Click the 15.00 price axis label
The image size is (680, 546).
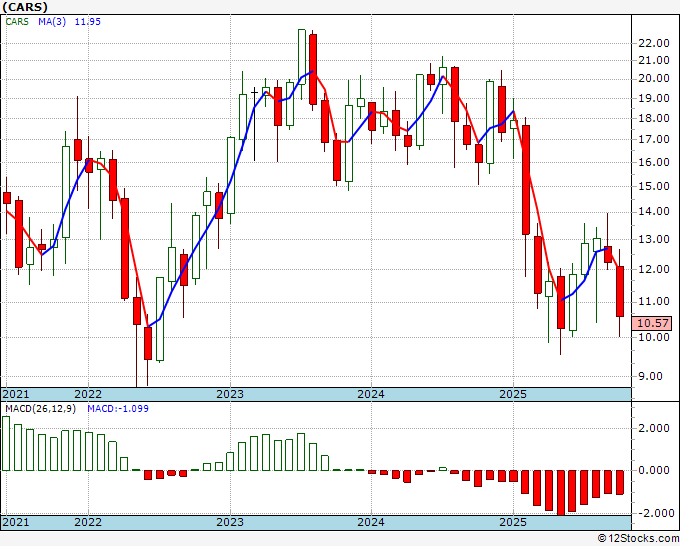click(x=654, y=186)
